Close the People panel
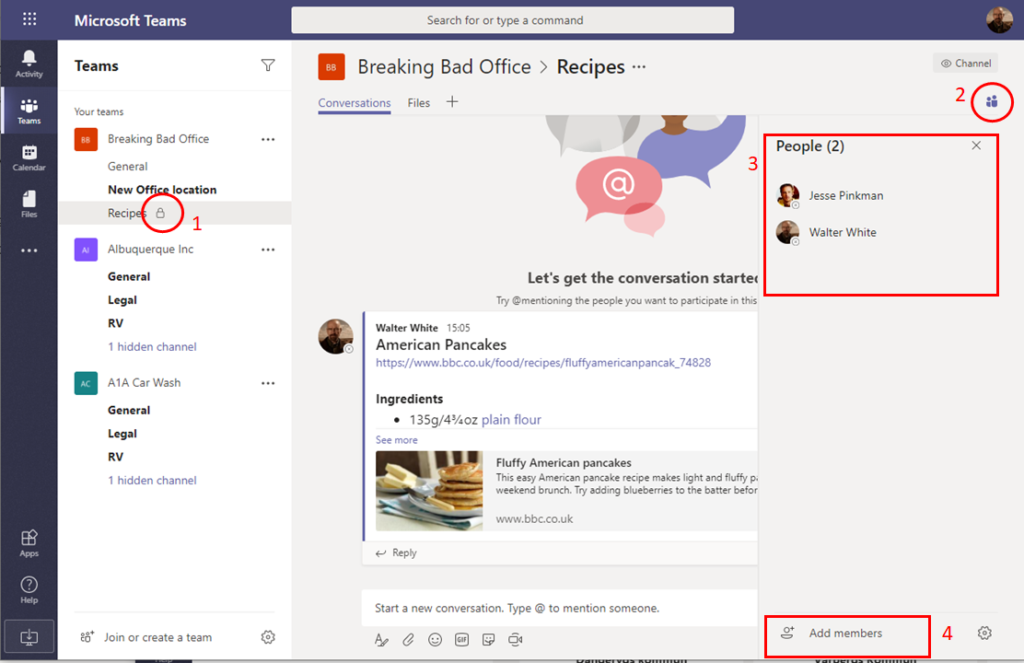 click(976, 146)
